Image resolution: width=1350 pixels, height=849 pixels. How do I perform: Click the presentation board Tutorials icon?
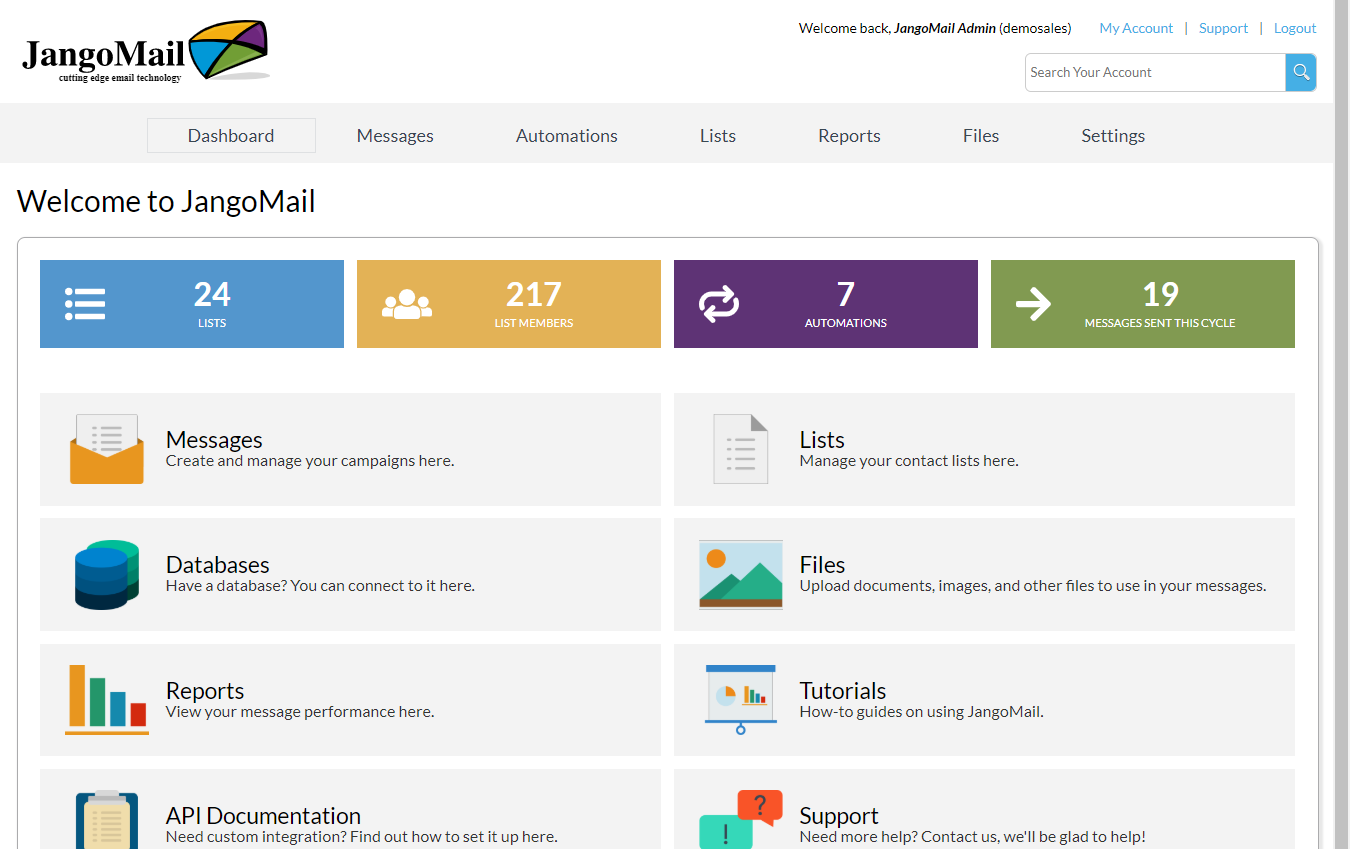(x=741, y=700)
